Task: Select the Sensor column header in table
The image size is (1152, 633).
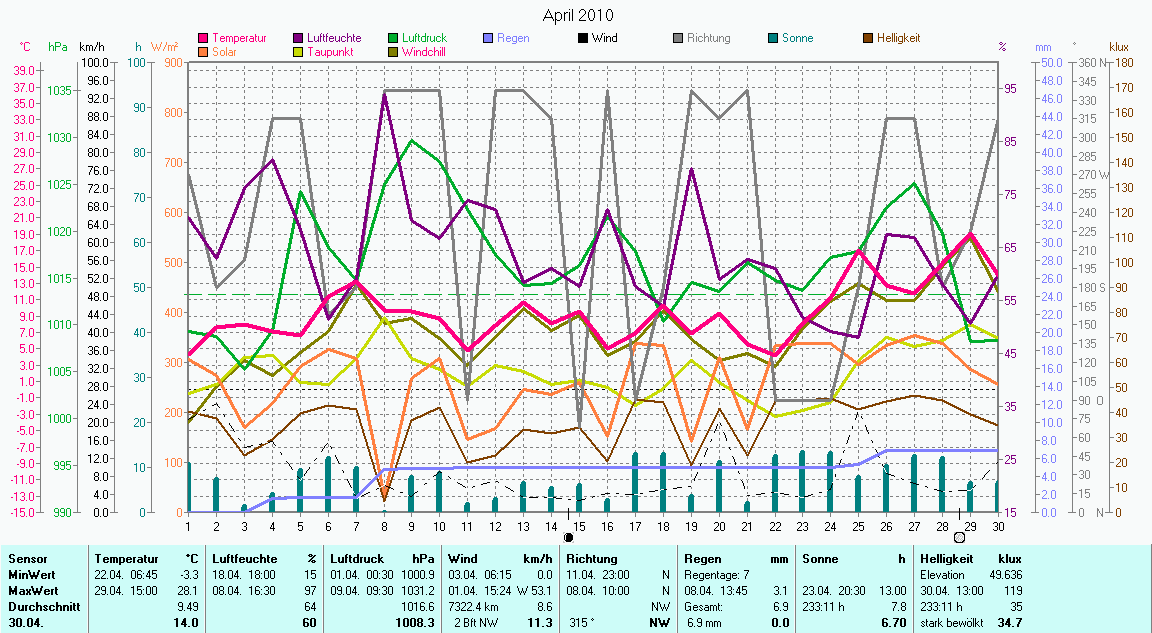Action: pyautogui.click(x=26, y=559)
